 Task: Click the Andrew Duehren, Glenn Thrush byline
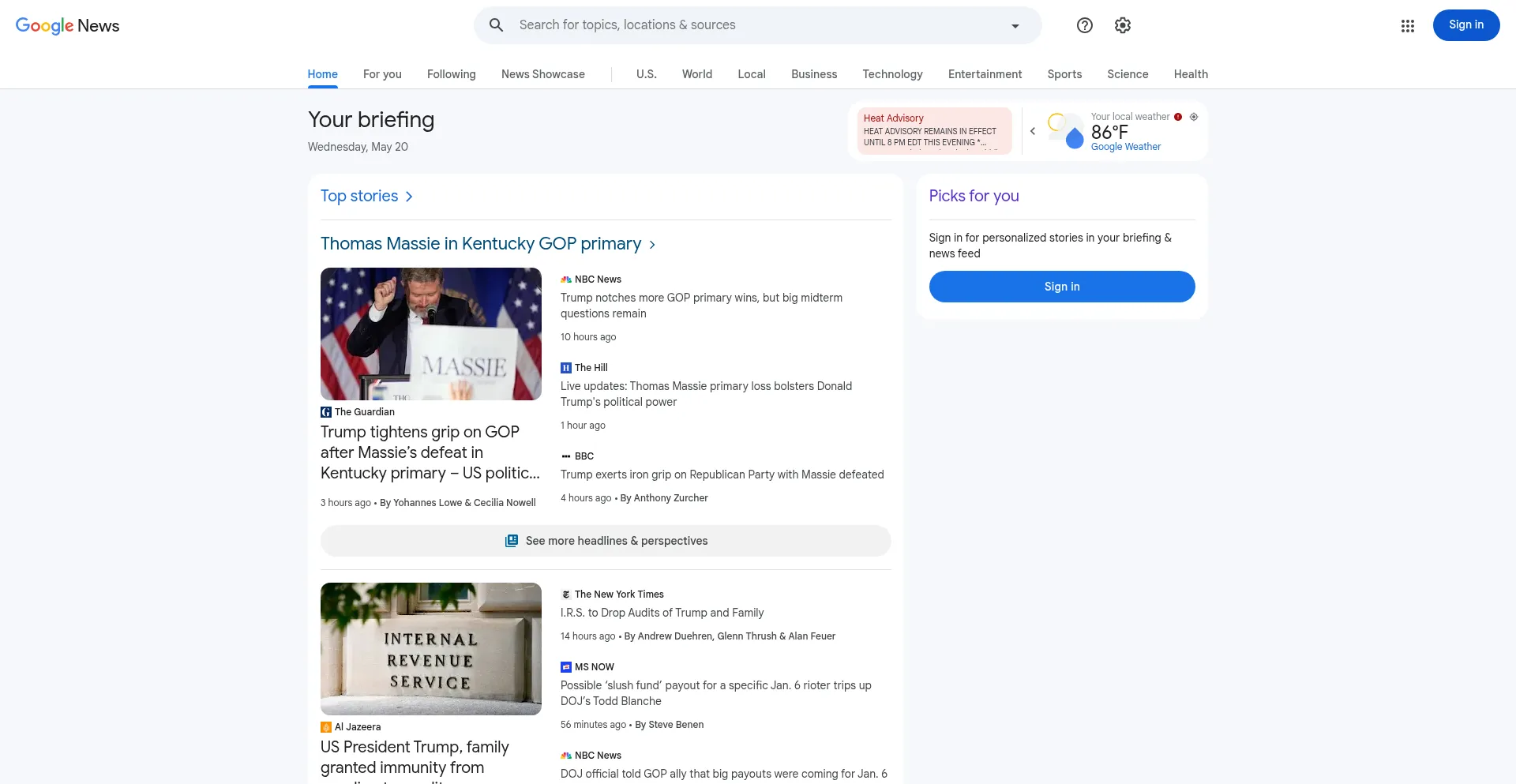tap(730, 636)
